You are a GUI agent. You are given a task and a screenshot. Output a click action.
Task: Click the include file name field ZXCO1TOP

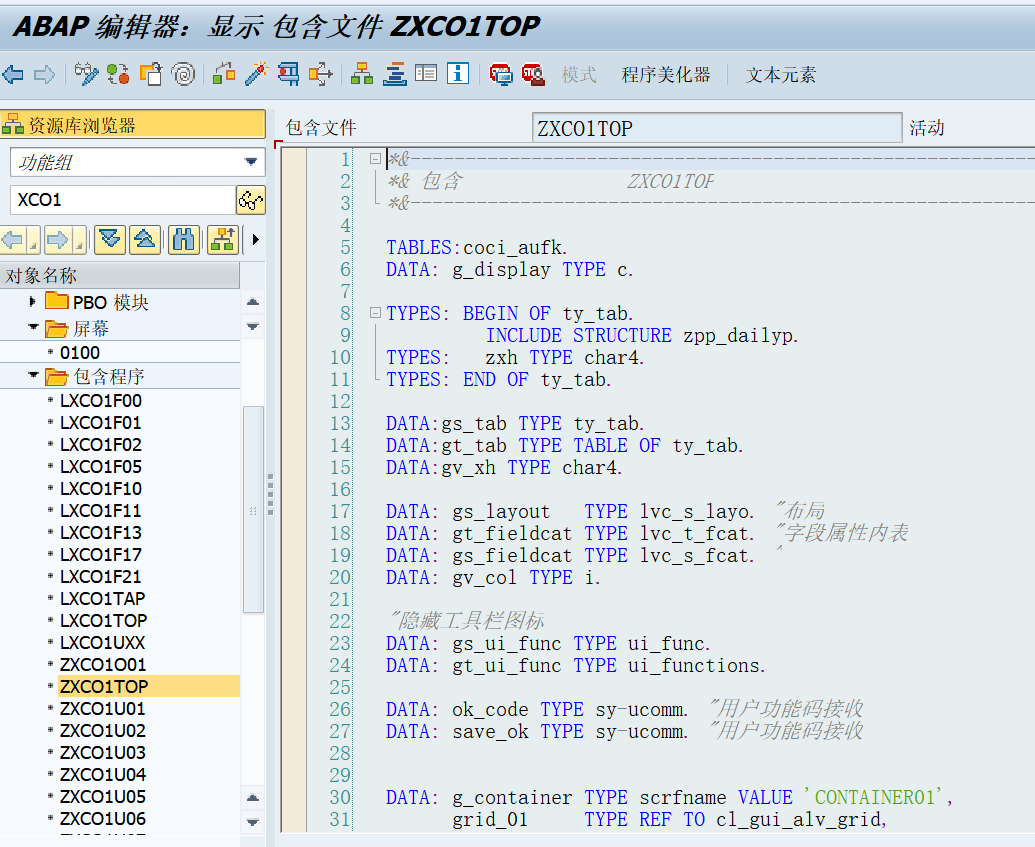(717, 127)
